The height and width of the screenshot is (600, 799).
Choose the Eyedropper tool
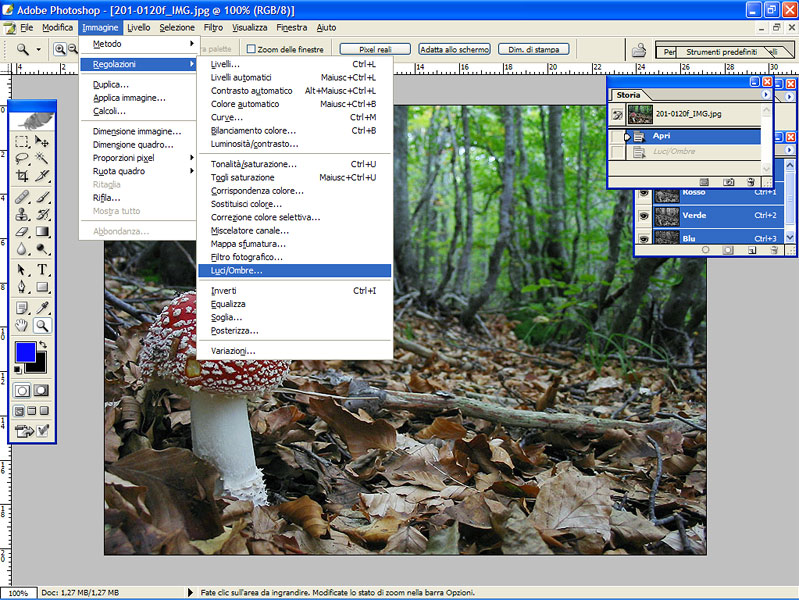[x=43, y=307]
